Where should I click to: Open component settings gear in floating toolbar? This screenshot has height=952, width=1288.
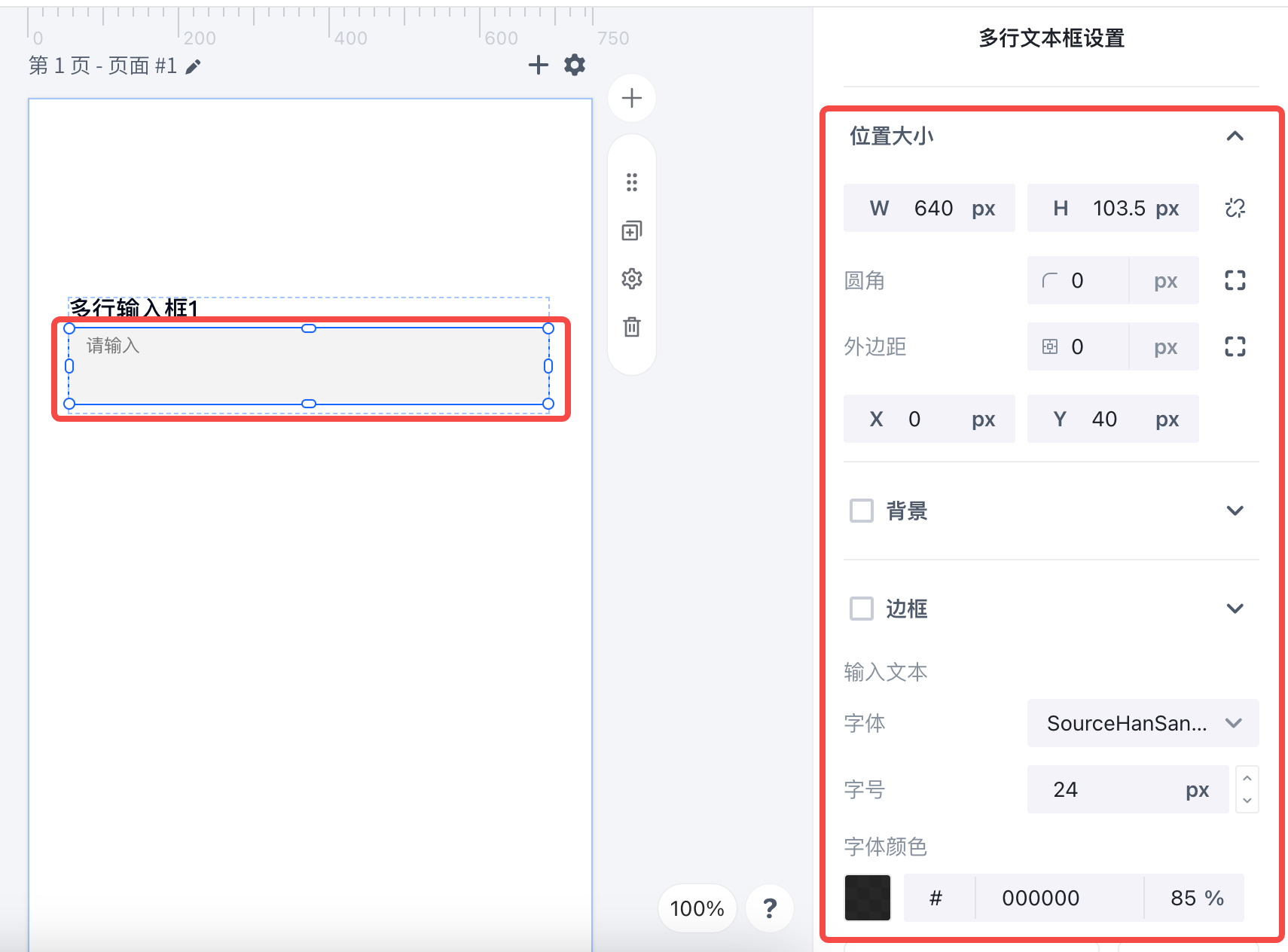point(632,279)
